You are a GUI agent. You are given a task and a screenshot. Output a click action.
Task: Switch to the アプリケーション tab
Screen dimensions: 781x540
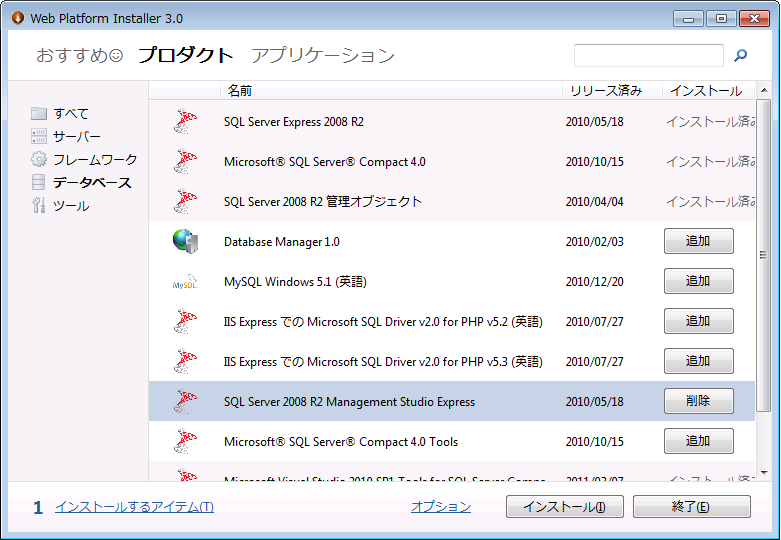click(x=323, y=55)
